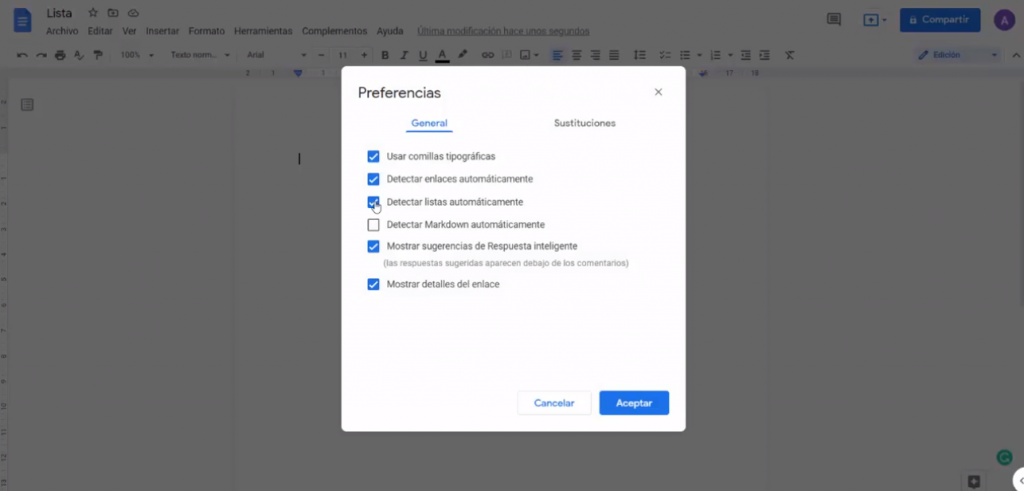Click the clear formatting icon

(x=789, y=55)
